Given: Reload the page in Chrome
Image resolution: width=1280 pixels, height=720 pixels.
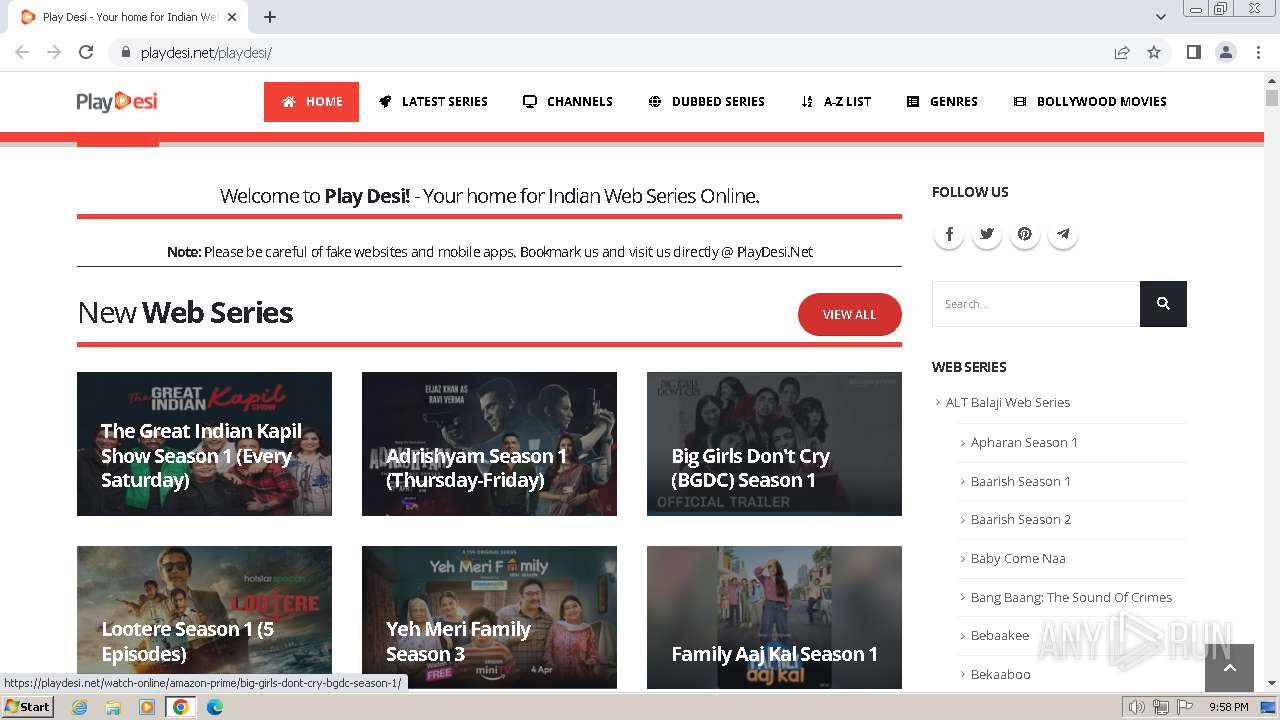Looking at the screenshot, I should 86,52.
